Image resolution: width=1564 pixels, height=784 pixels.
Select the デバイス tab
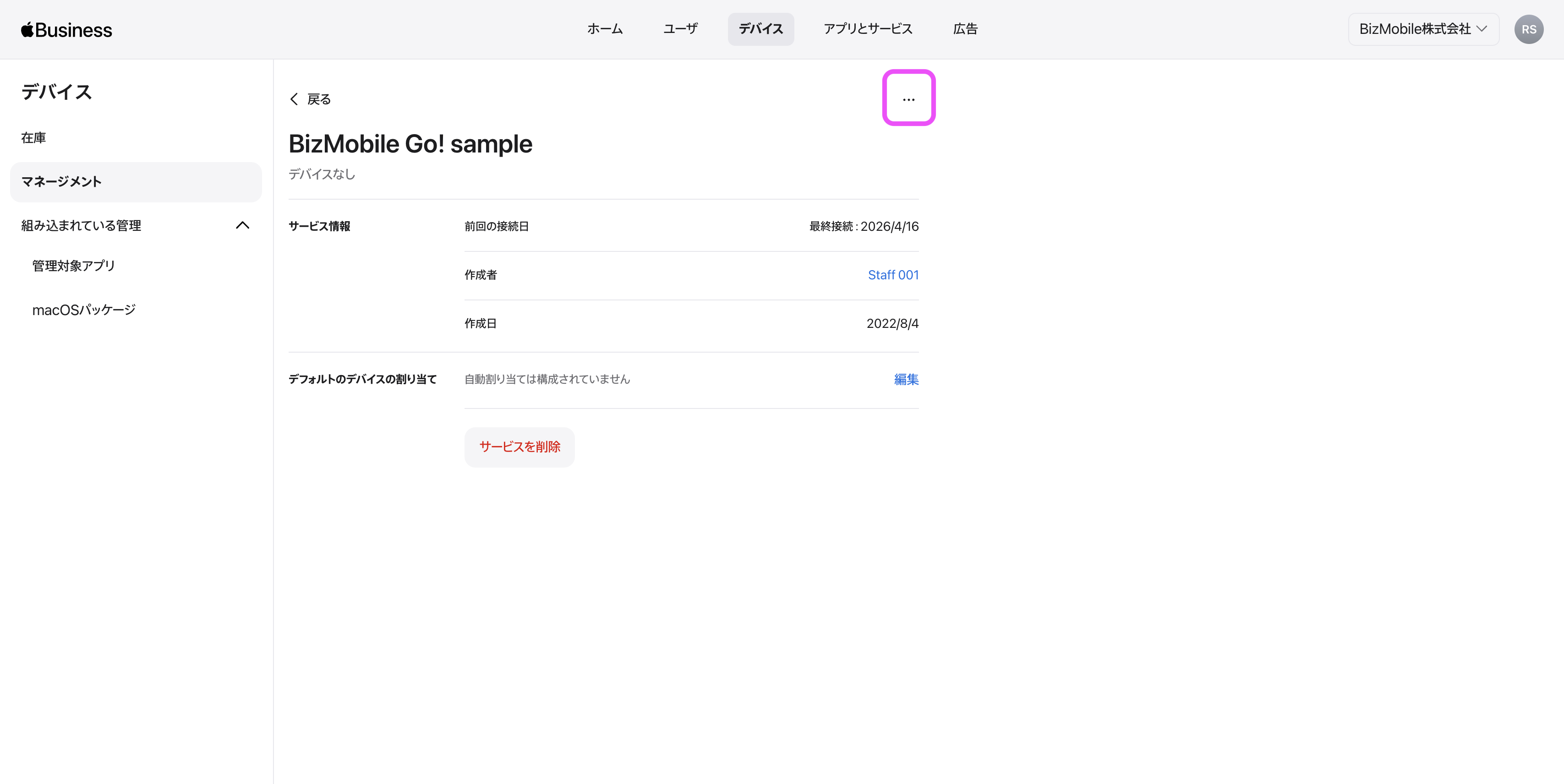[x=760, y=29]
